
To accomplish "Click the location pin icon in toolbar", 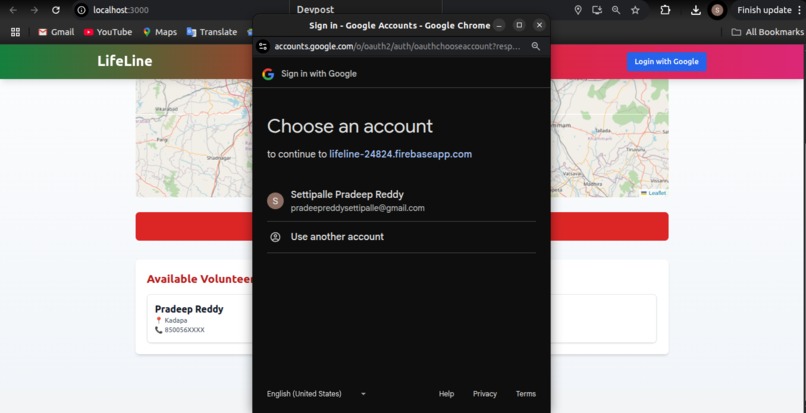I will [578, 10].
